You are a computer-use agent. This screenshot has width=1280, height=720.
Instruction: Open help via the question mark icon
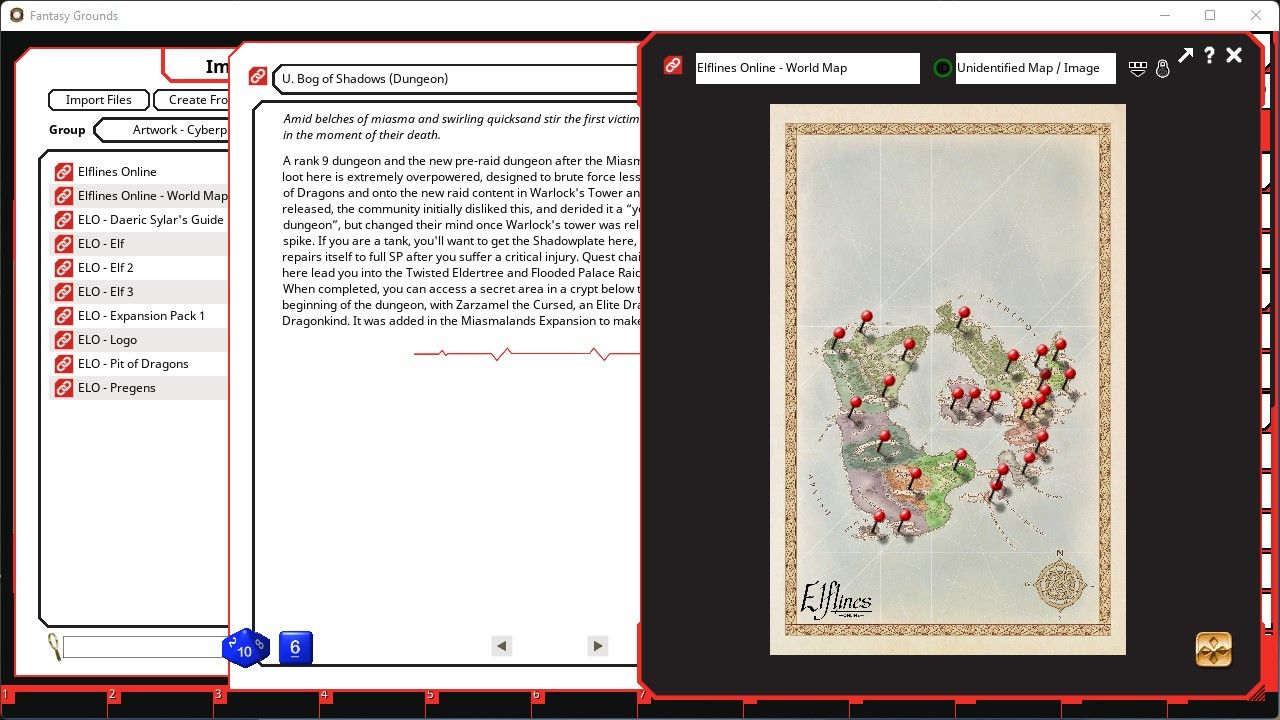click(x=1209, y=56)
